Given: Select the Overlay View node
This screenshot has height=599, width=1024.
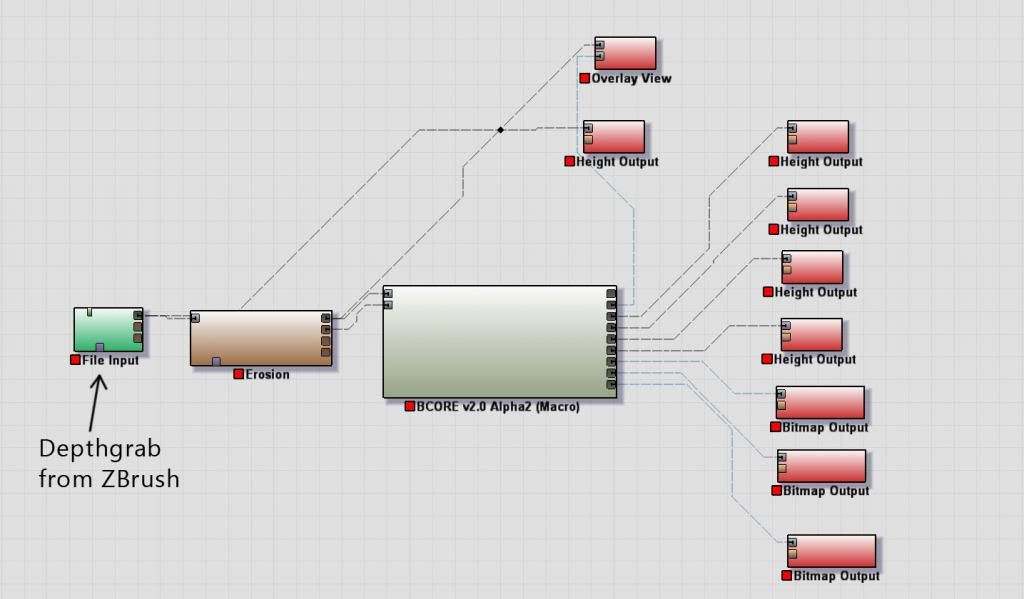Looking at the screenshot, I should (x=625, y=53).
